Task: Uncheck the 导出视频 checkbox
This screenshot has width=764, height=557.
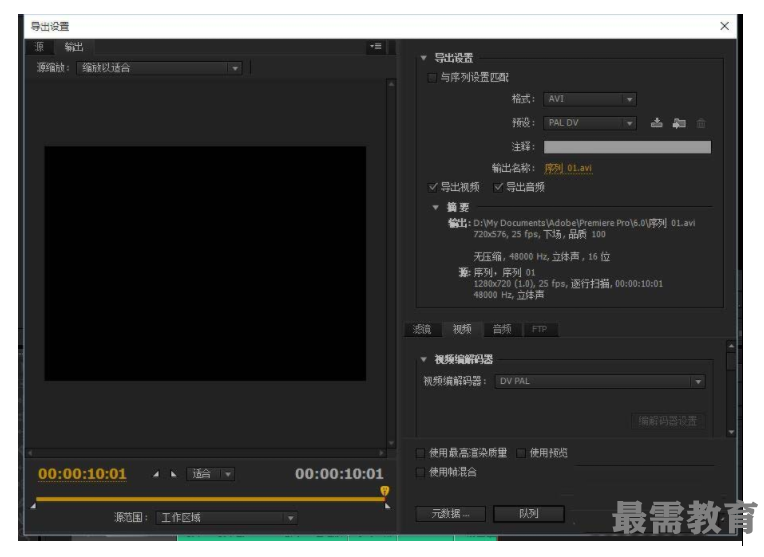Action: click(x=433, y=187)
